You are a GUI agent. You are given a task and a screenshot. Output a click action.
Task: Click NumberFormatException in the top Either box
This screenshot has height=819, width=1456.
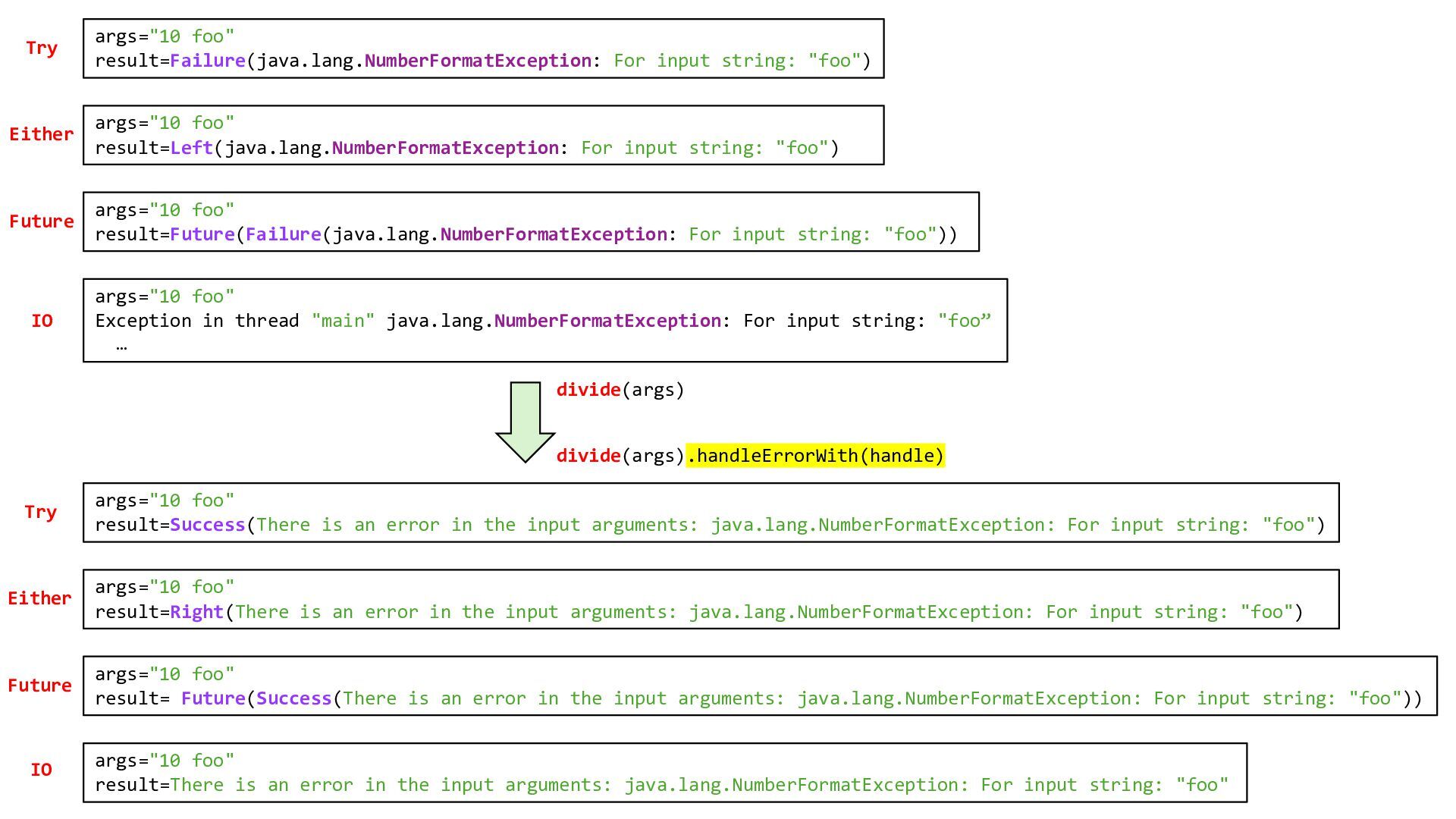coord(445,148)
